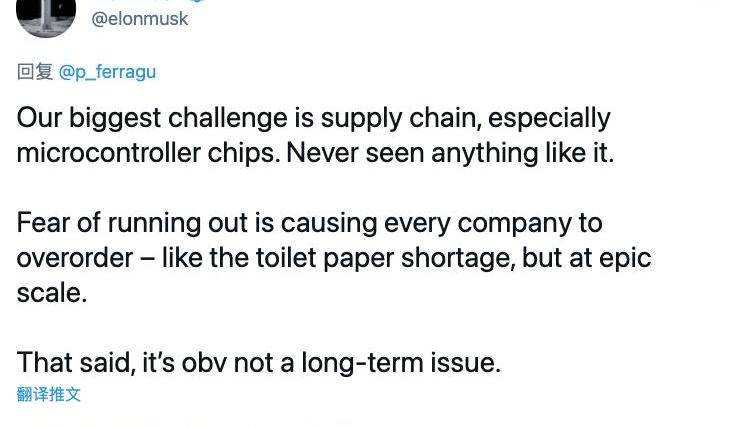Open the @p_ferragu mention link
The width and height of the screenshot is (743, 426).
point(107,72)
